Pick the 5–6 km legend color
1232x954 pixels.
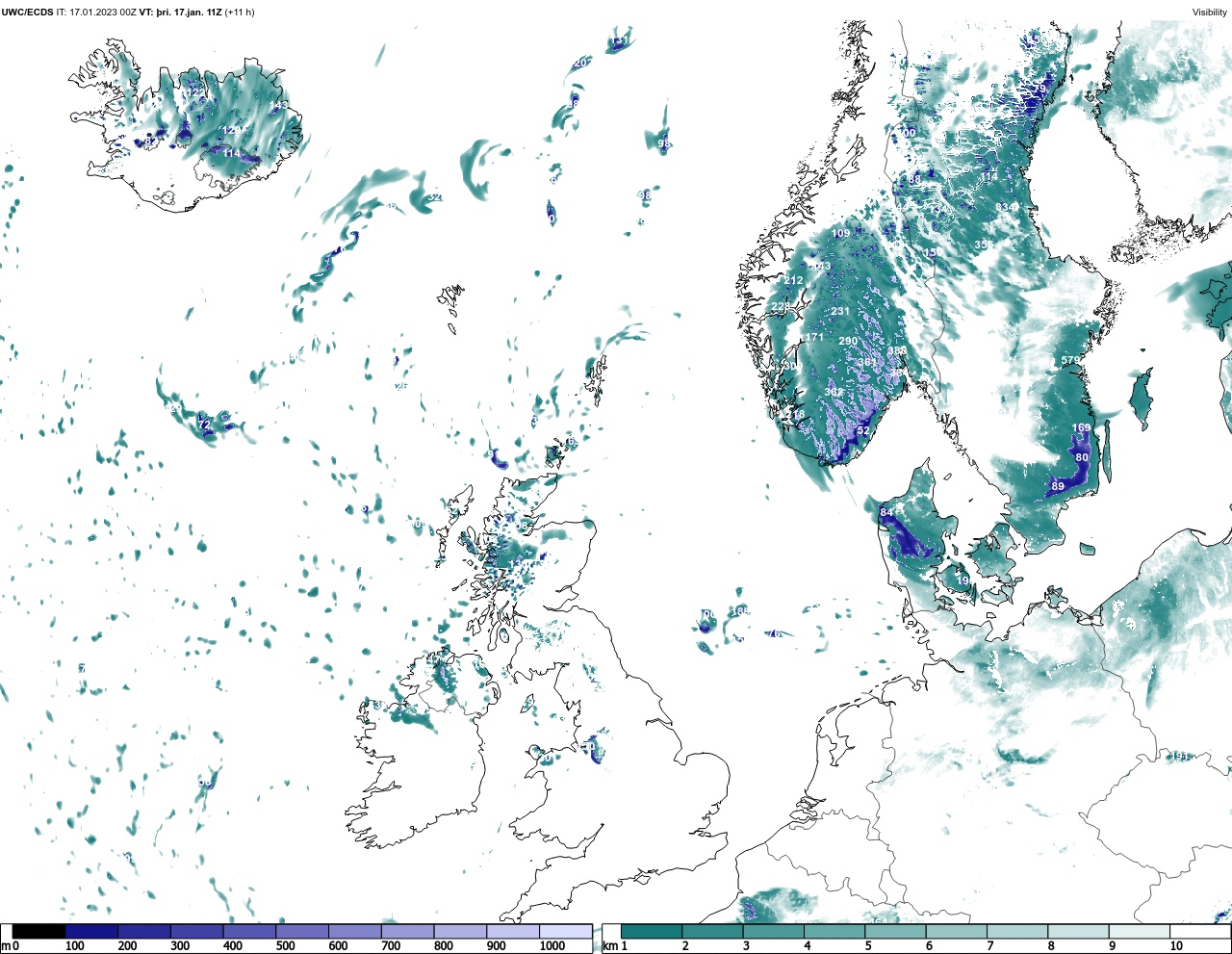[896, 931]
